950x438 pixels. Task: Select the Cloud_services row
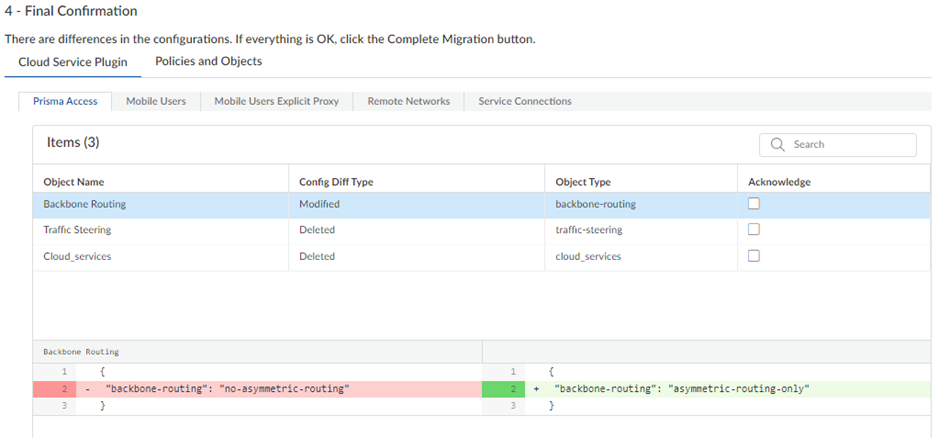pos(160,256)
